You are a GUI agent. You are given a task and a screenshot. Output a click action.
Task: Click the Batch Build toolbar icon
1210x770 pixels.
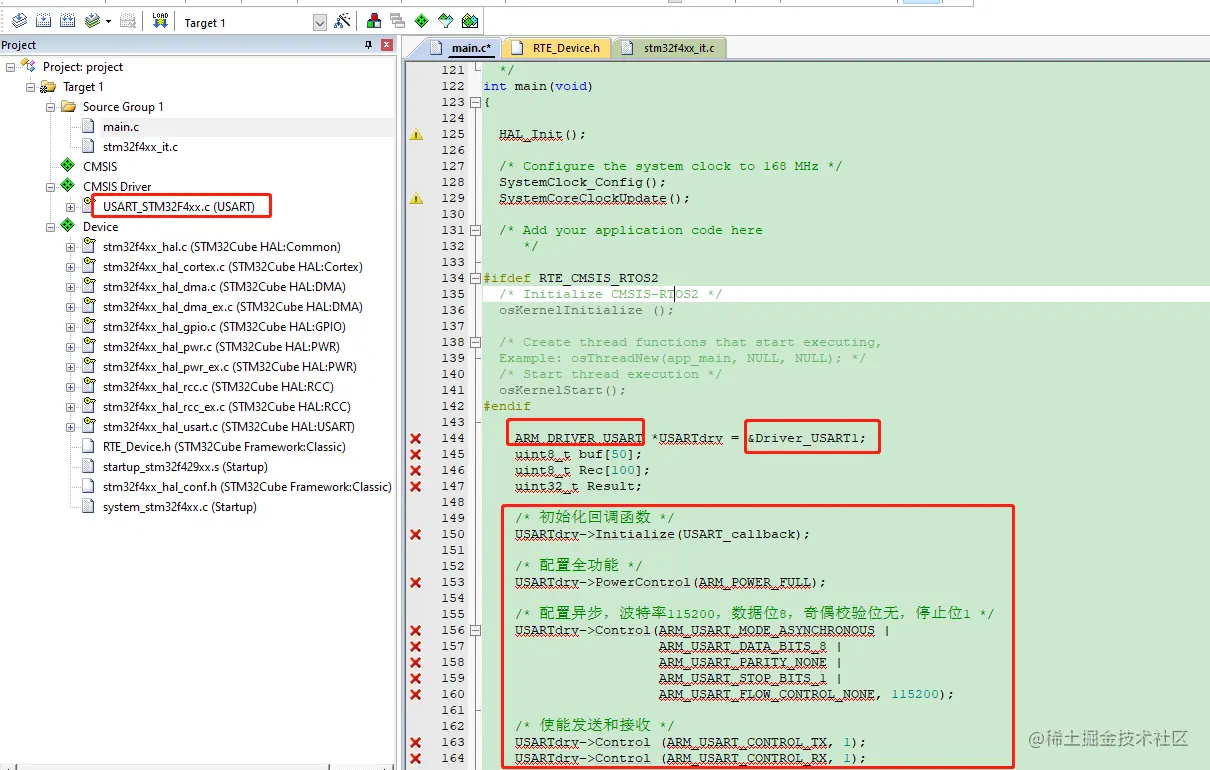(92, 21)
